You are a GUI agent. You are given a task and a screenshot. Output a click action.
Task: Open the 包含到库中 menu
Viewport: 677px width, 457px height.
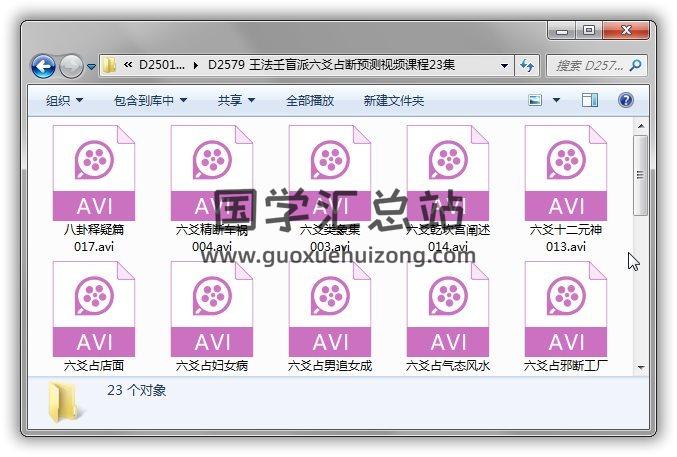pos(150,101)
